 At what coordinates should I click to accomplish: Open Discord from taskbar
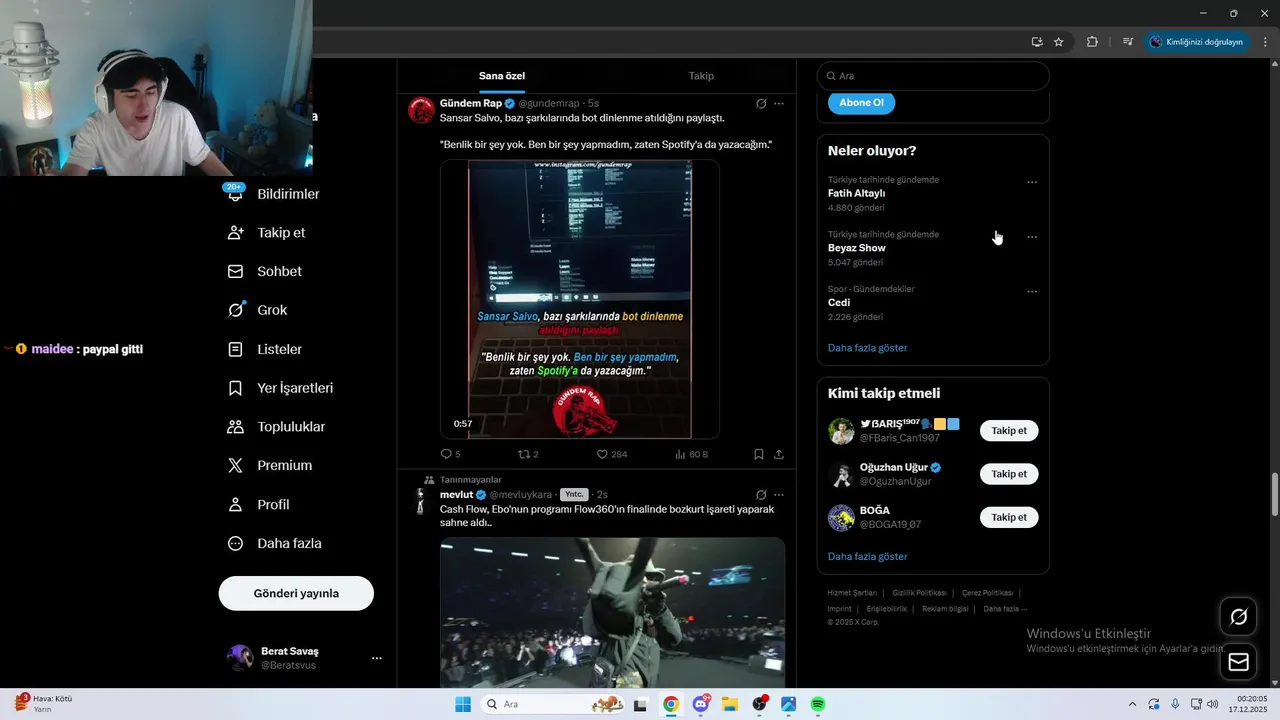tap(701, 704)
